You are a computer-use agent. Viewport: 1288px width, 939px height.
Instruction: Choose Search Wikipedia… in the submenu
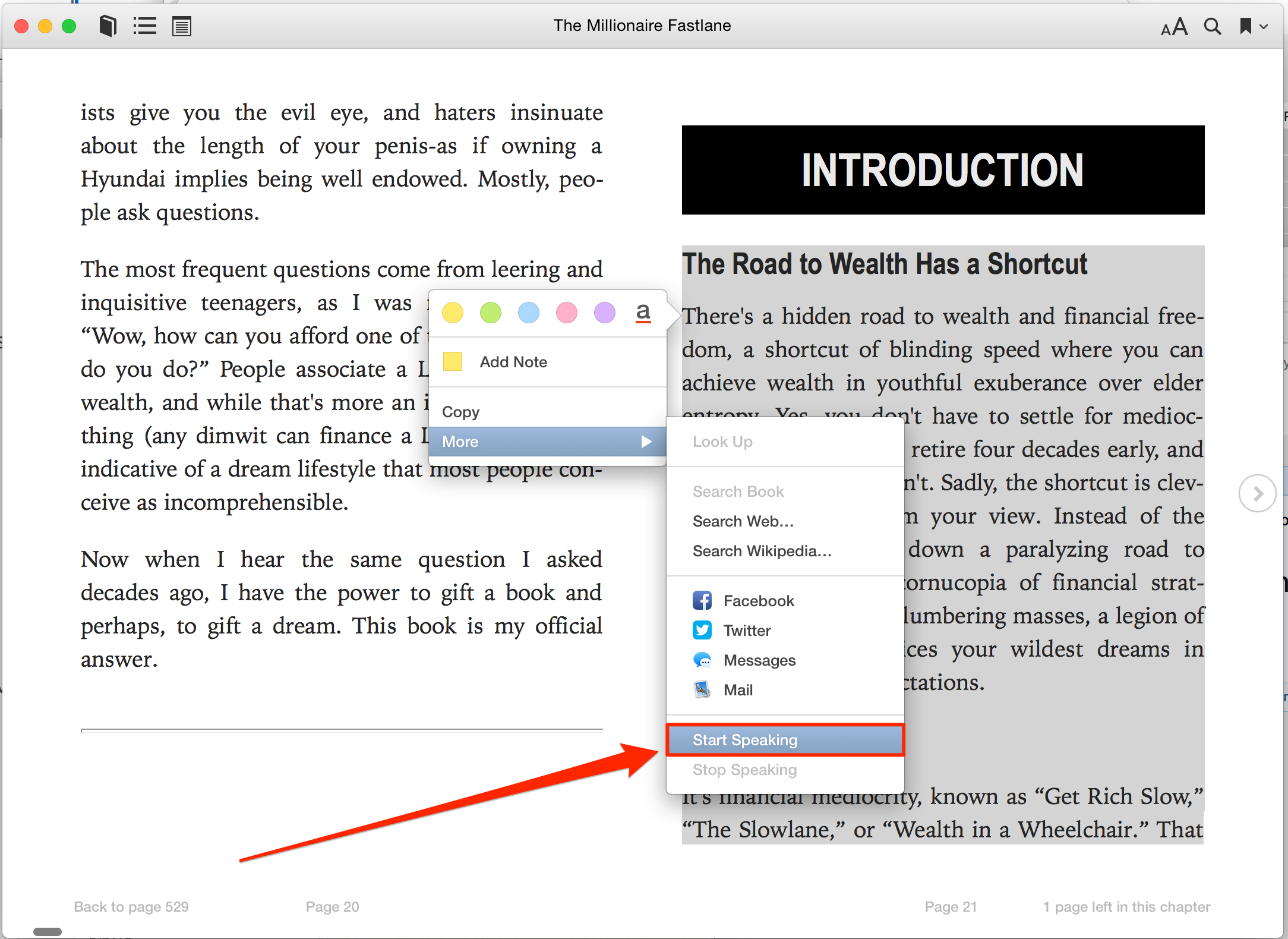tap(785, 551)
